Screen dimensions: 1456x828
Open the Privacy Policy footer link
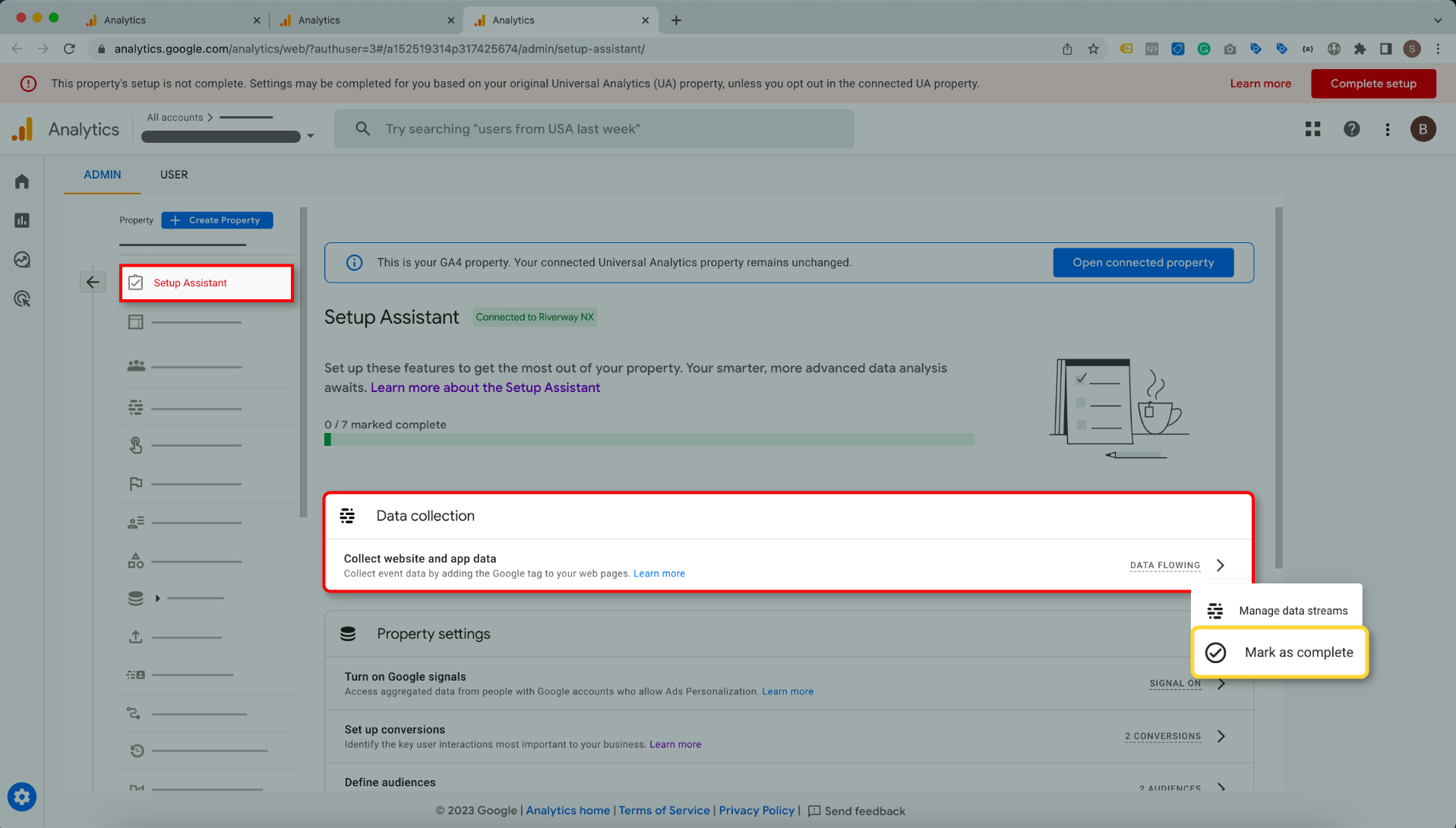click(756, 811)
